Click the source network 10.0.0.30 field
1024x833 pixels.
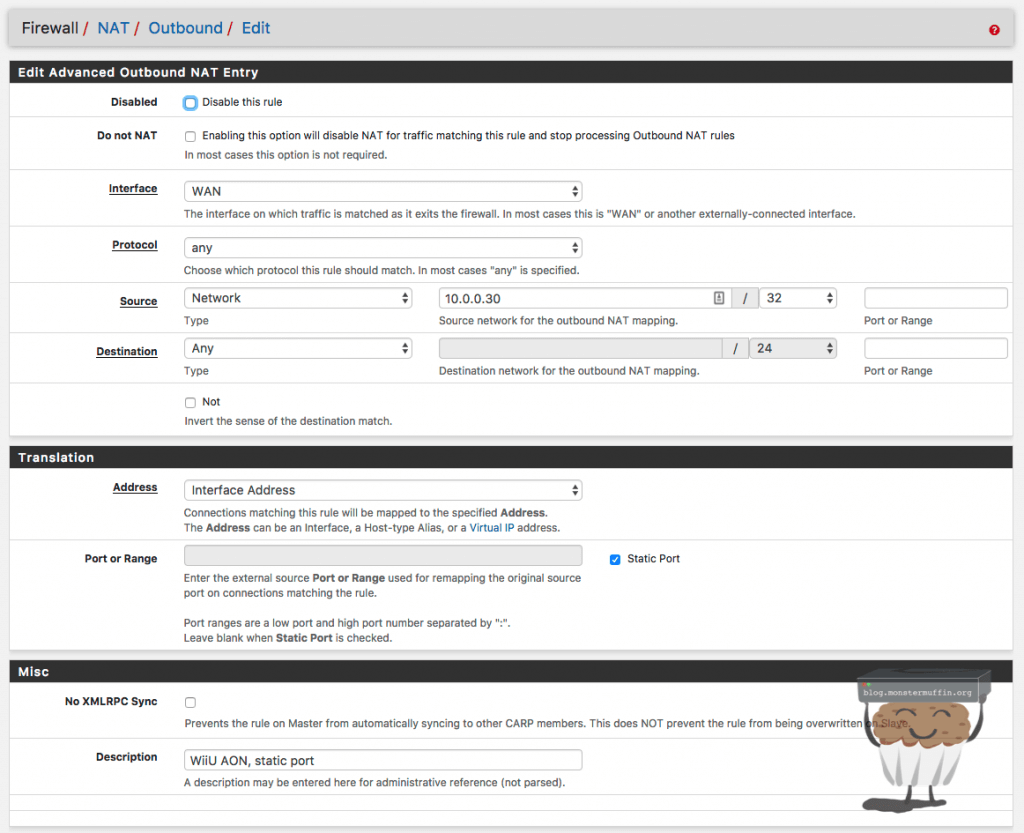pyautogui.click(x=574, y=298)
